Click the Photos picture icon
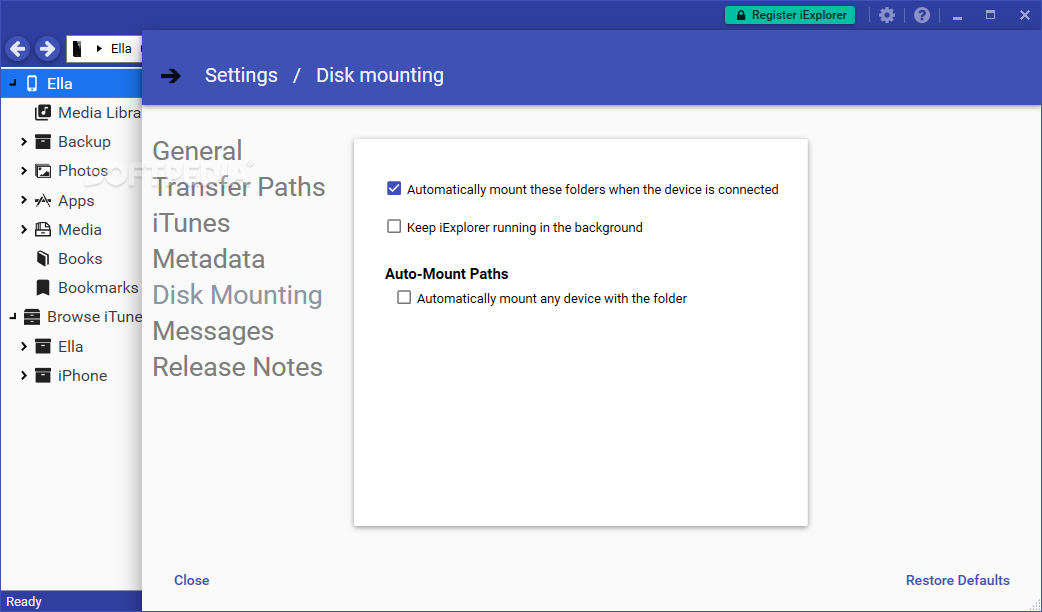The width and height of the screenshot is (1042, 612). coord(43,171)
